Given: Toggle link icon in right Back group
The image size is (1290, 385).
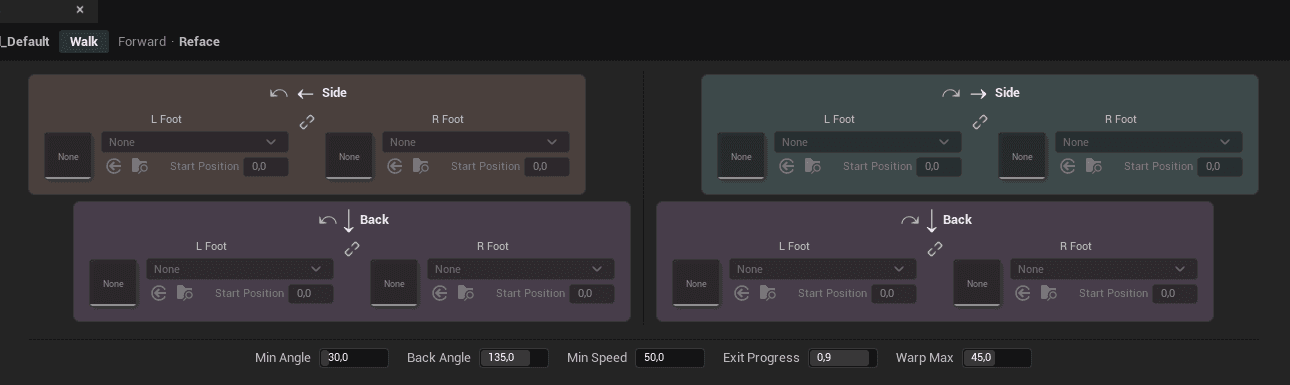Looking at the screenshot, I should 935,249.
